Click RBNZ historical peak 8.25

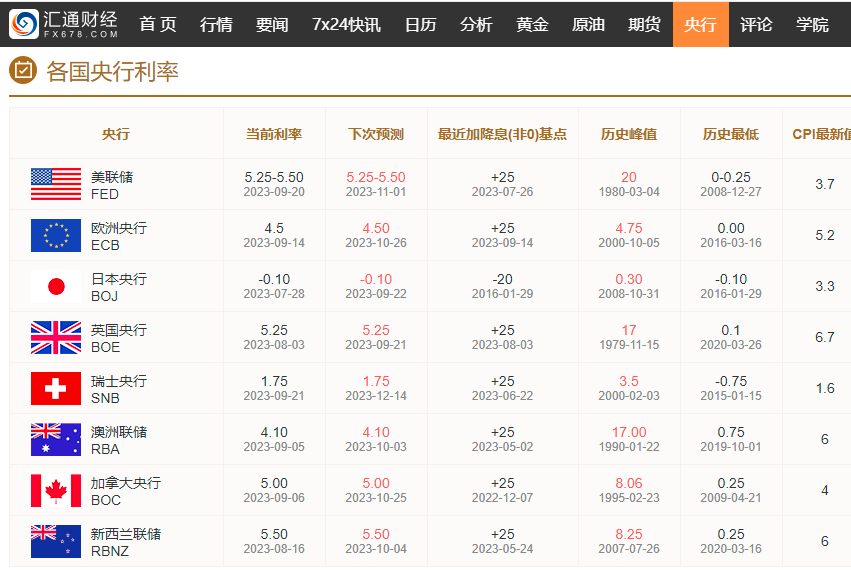point(629,534)
